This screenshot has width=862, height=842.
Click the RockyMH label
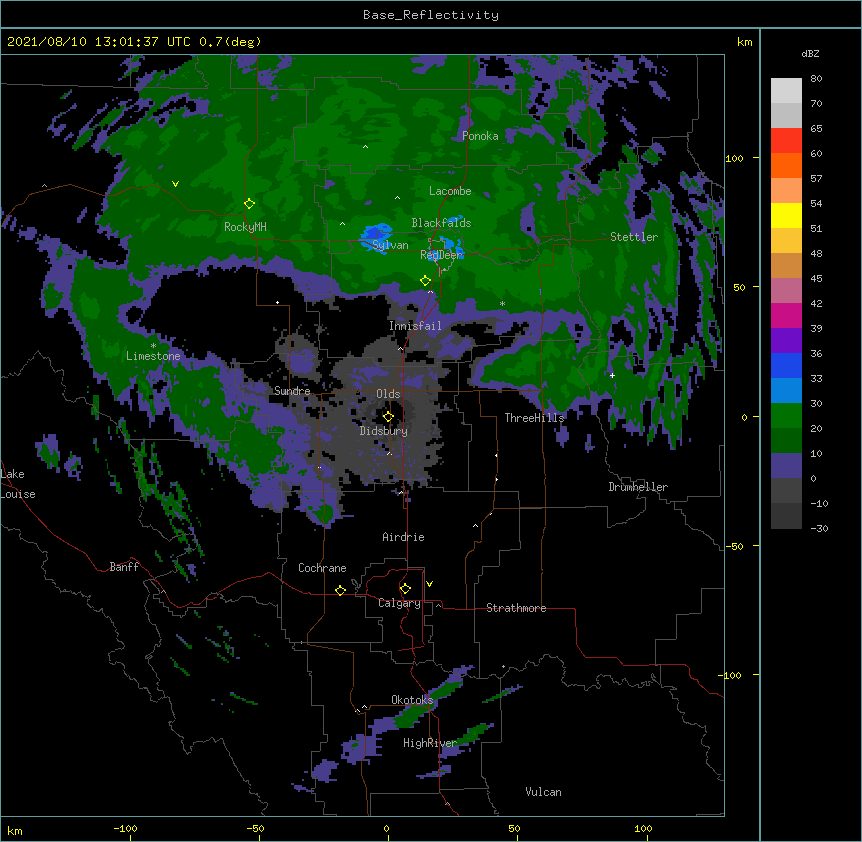coord(245,226)
